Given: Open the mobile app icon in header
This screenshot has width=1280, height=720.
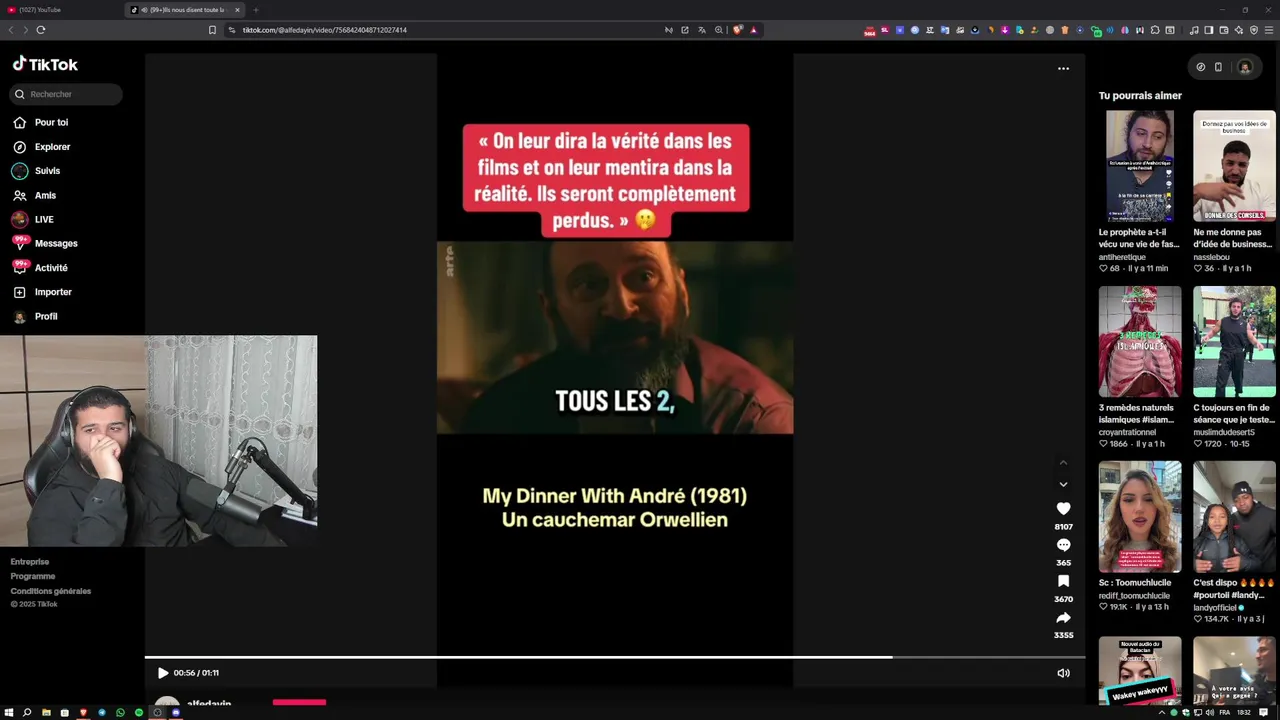Looking at the screenshot, I should (1218, 67).
